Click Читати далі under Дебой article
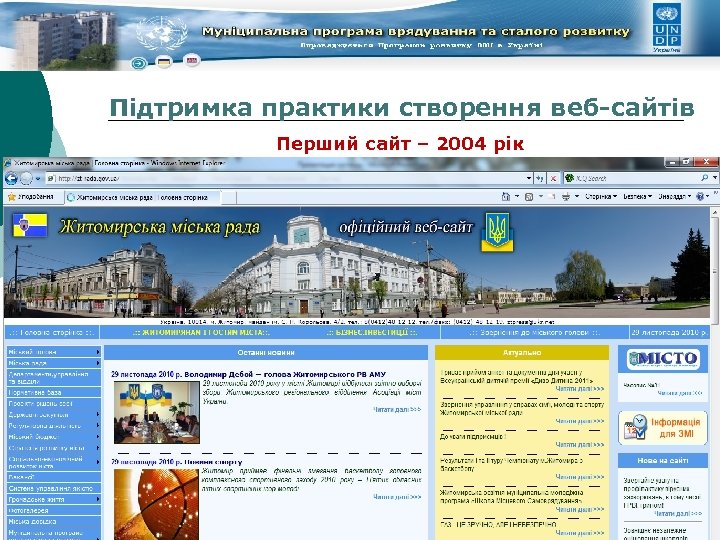Screen dimensions: 720x540 point(397,409)
